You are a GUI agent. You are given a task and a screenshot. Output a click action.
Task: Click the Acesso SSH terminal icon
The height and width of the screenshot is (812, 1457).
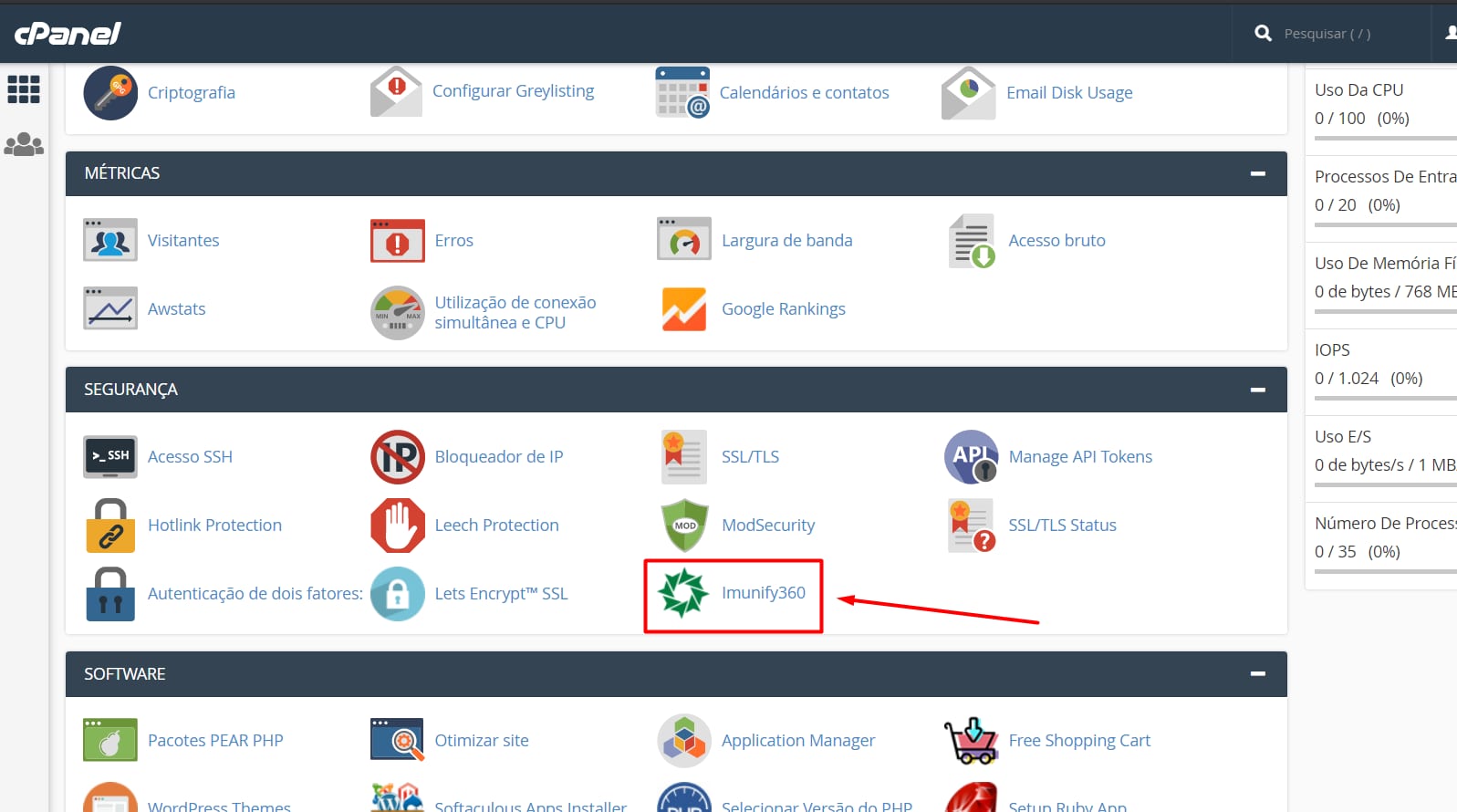(110, 457)
